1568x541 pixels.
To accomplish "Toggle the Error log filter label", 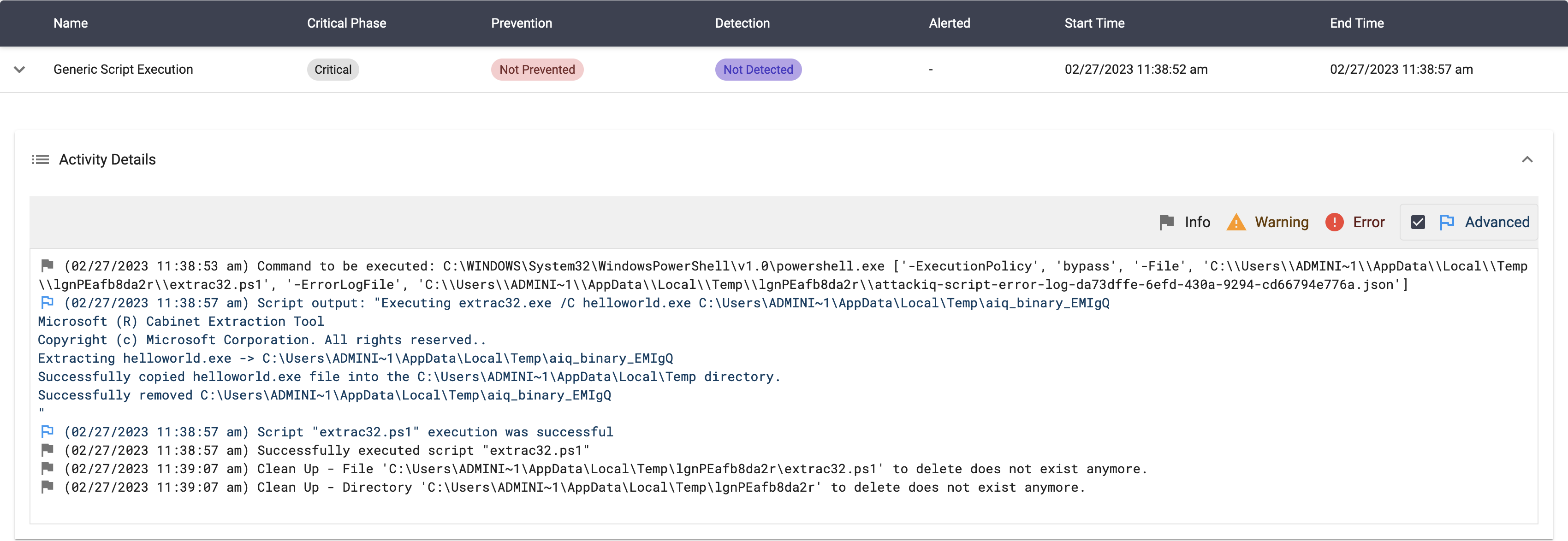I will (x=1368, y=222).
